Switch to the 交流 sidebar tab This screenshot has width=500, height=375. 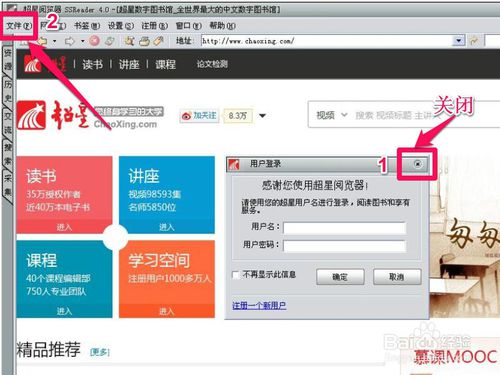[7, 123]
